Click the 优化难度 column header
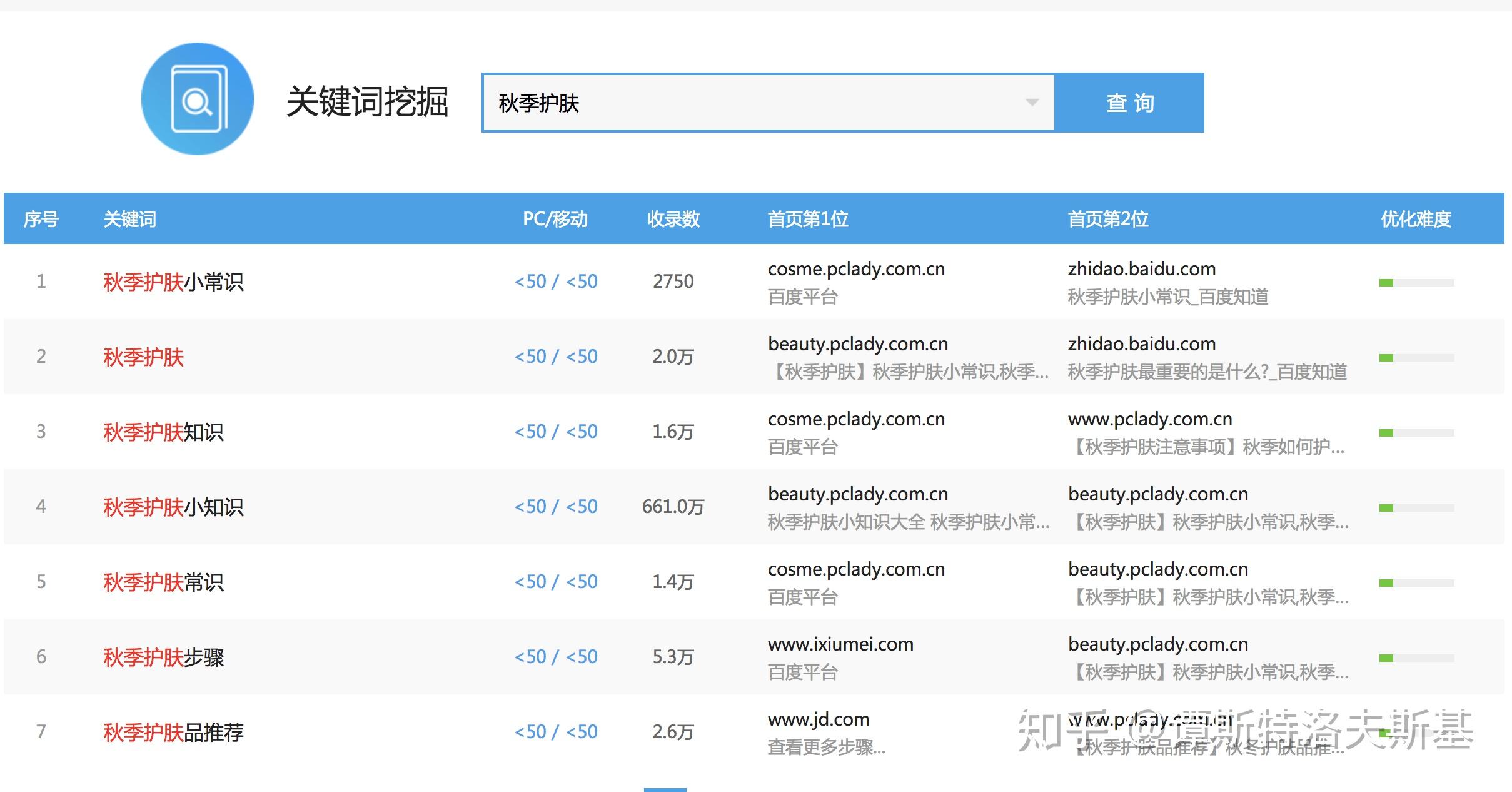 coord(1416,219)
